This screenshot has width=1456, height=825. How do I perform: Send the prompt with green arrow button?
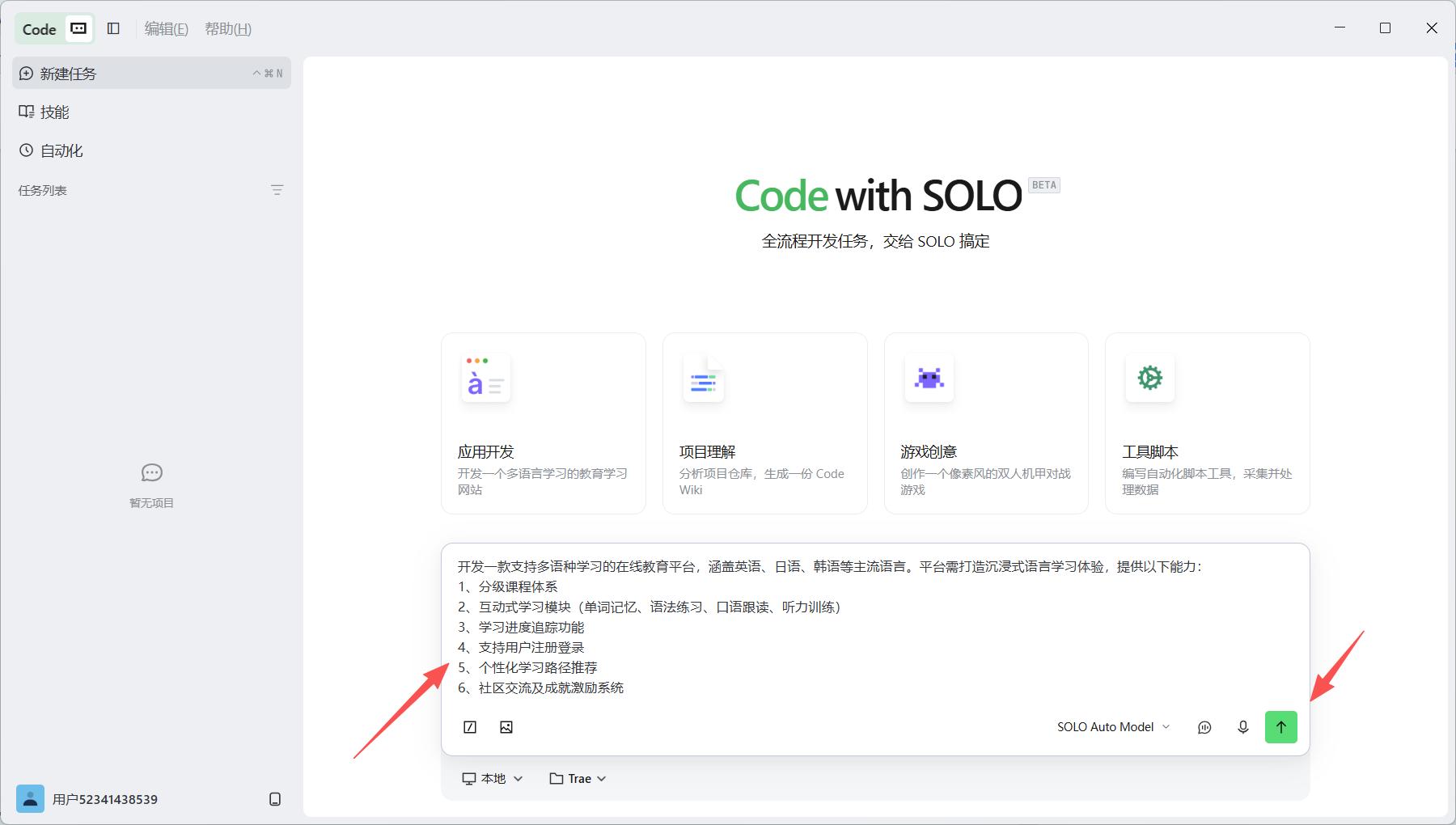pyautogui.click(x=1281, y=727)
